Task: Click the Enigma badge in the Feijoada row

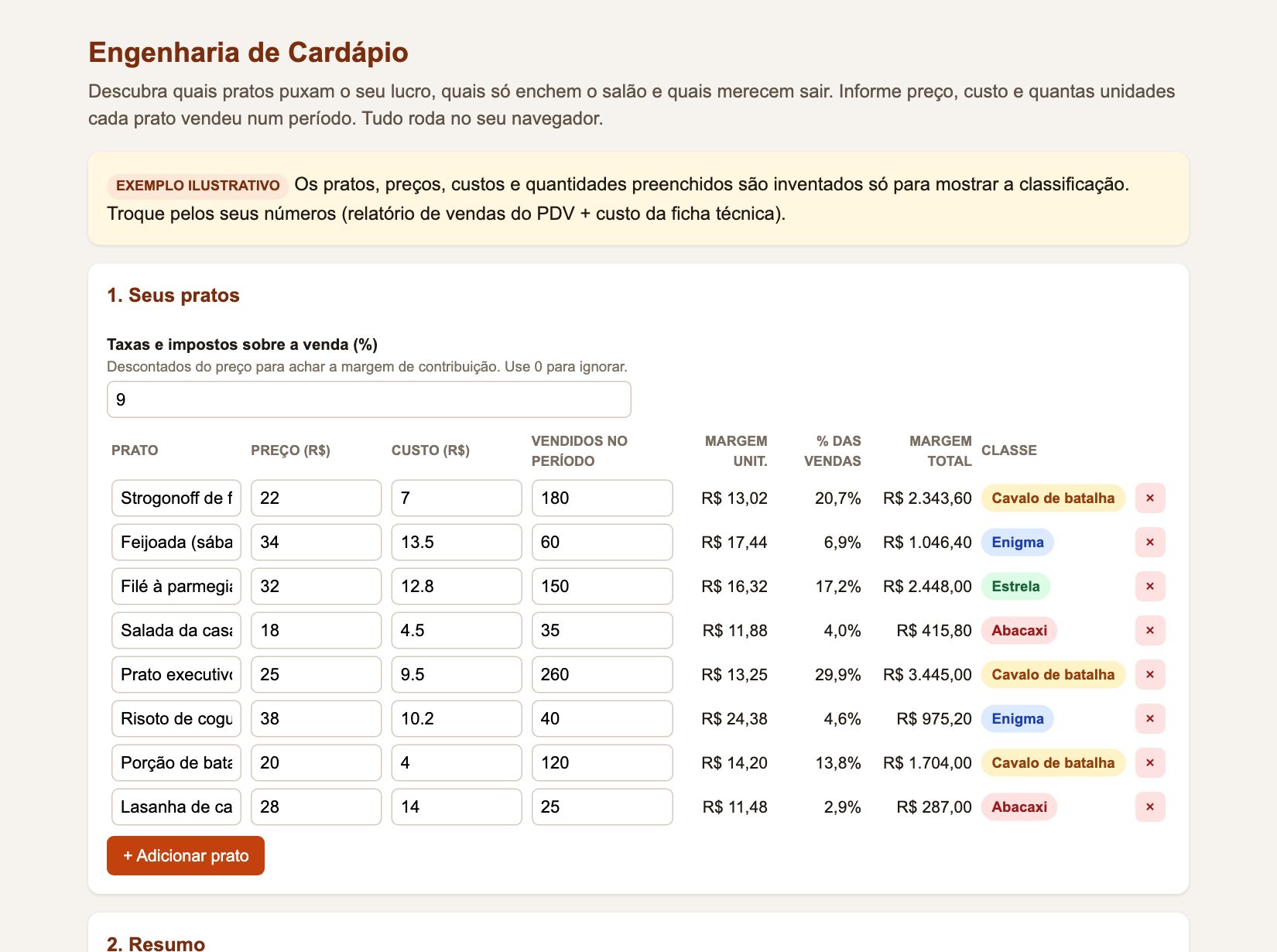Action: click(1018, 542)
